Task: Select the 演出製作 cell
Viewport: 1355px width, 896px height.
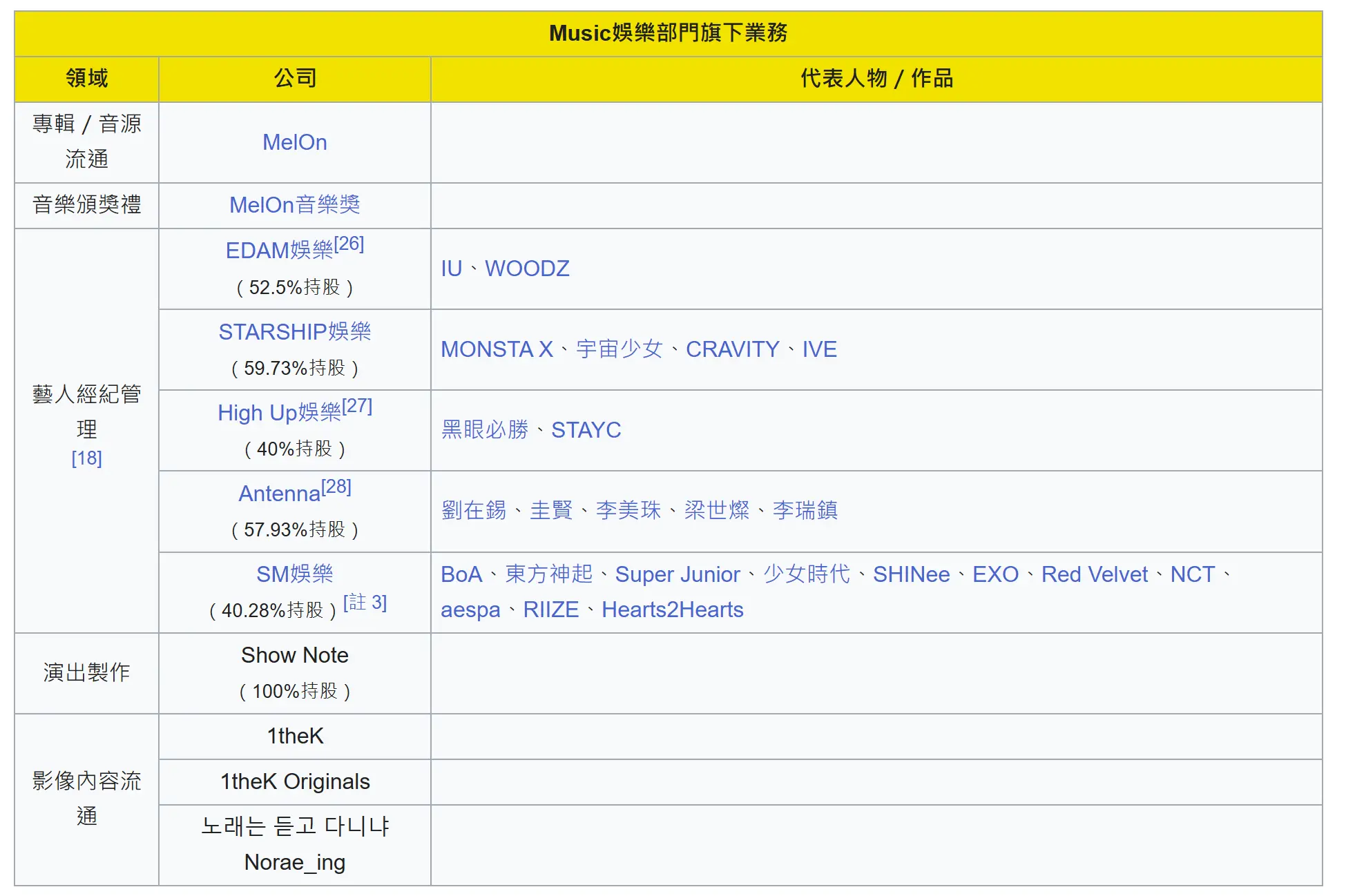Action: [x=87, y=673]
